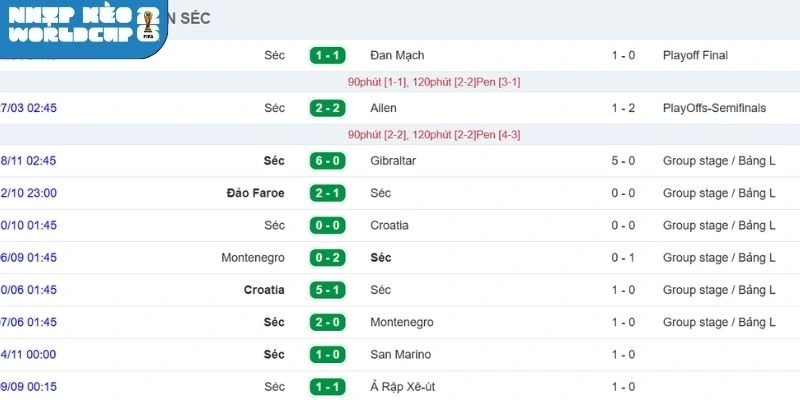Click the 1-1 score badge beside Ả Rập Xê-út
This screenshot has width=800, height=400.
coord(327,387)
